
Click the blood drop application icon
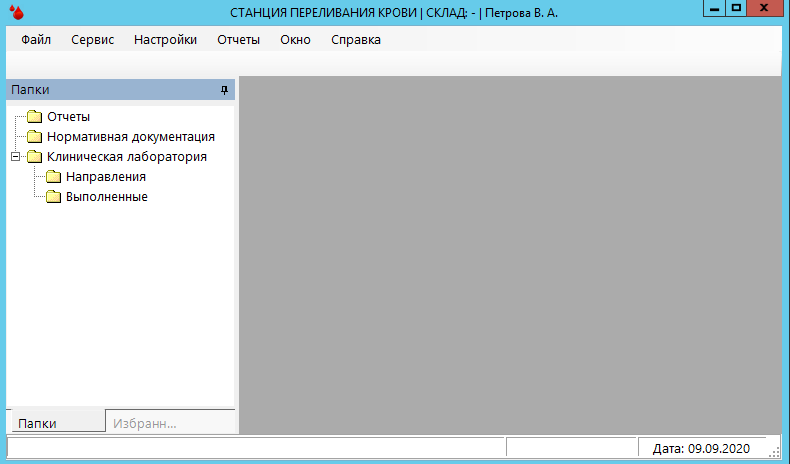click(14, 13)
